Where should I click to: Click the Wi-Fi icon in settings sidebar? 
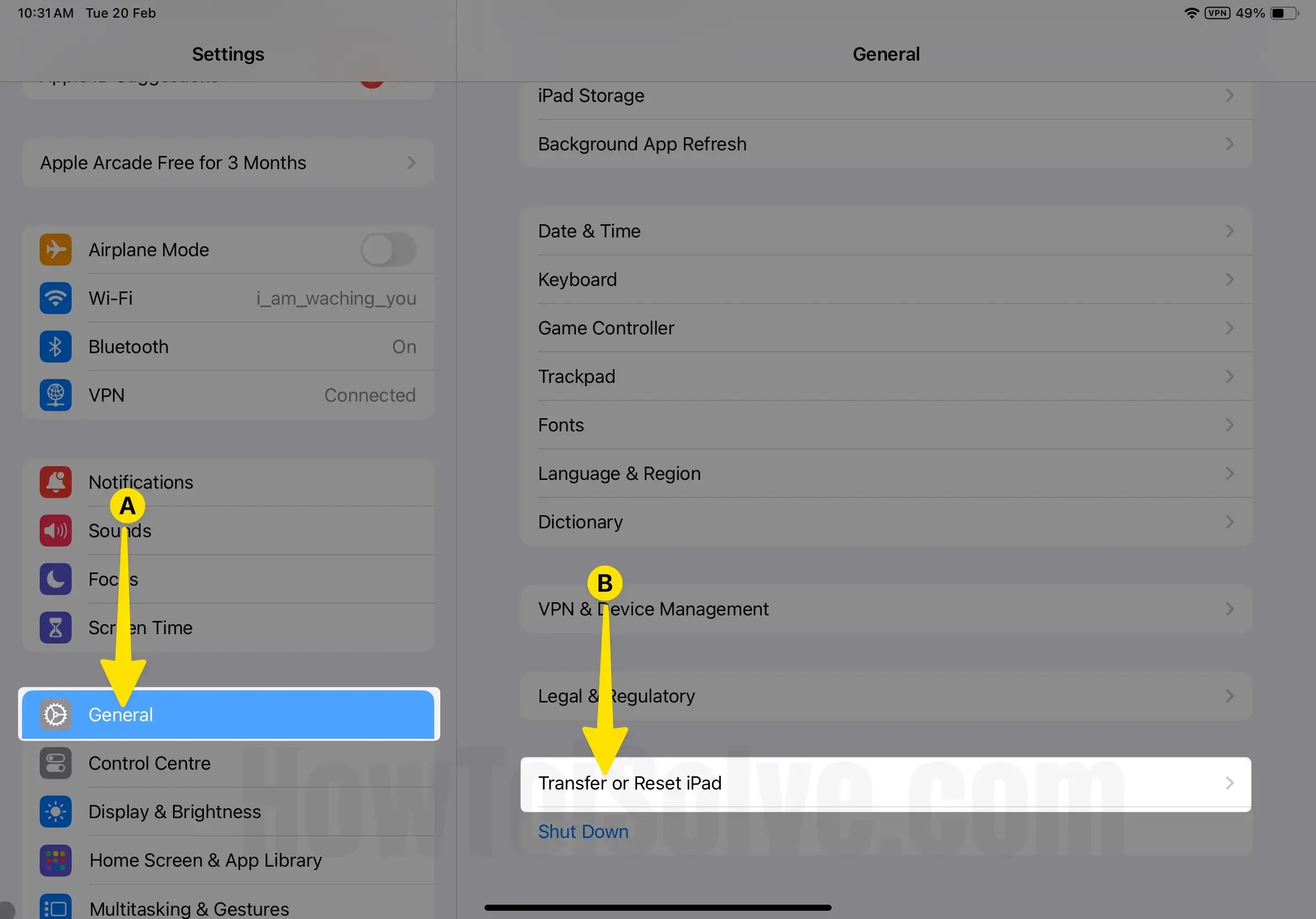(x=55, y=298)
